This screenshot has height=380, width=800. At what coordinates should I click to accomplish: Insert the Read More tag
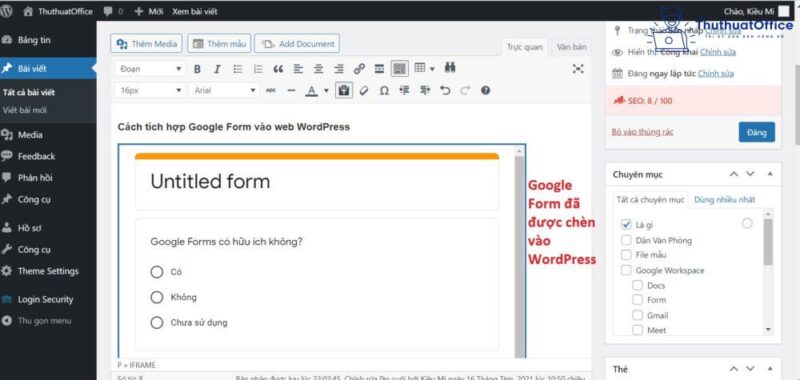(379, 69)
